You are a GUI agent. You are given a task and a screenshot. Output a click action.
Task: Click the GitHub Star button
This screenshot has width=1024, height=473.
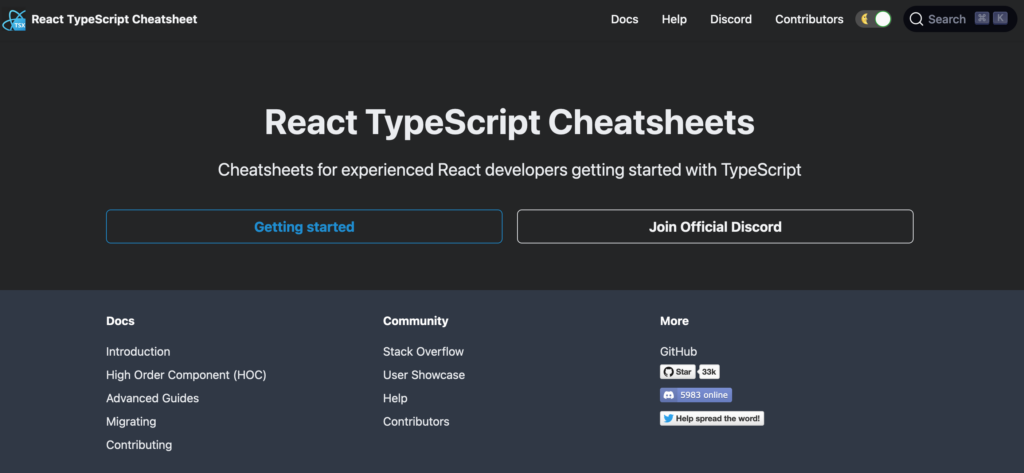(677, 372)
